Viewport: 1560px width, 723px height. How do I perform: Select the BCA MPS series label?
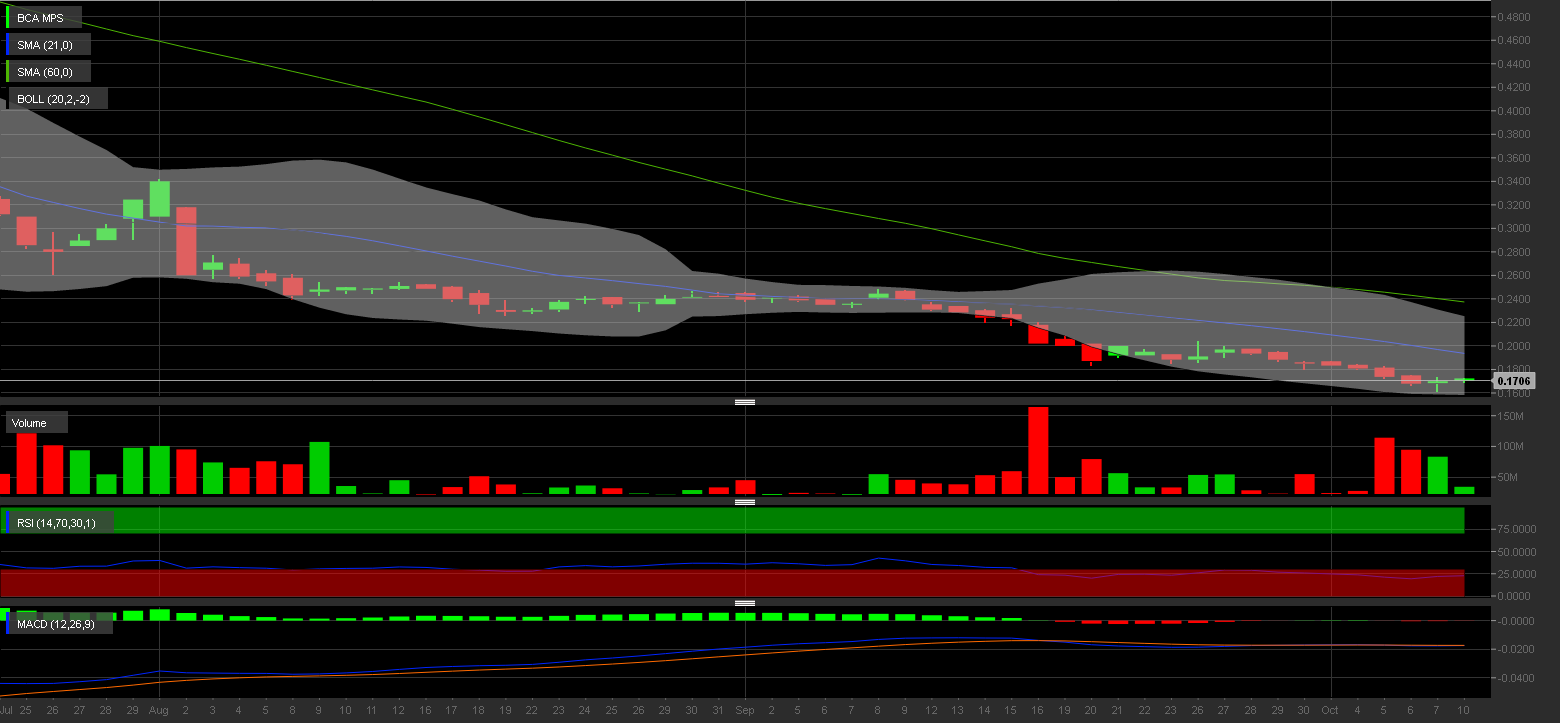click(x=46, y=18)
